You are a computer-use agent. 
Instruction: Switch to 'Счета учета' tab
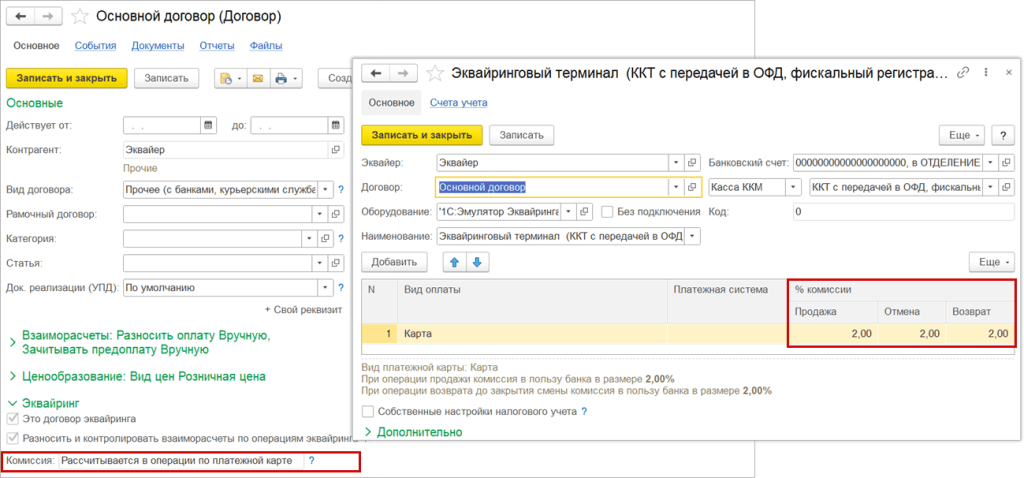458,102
